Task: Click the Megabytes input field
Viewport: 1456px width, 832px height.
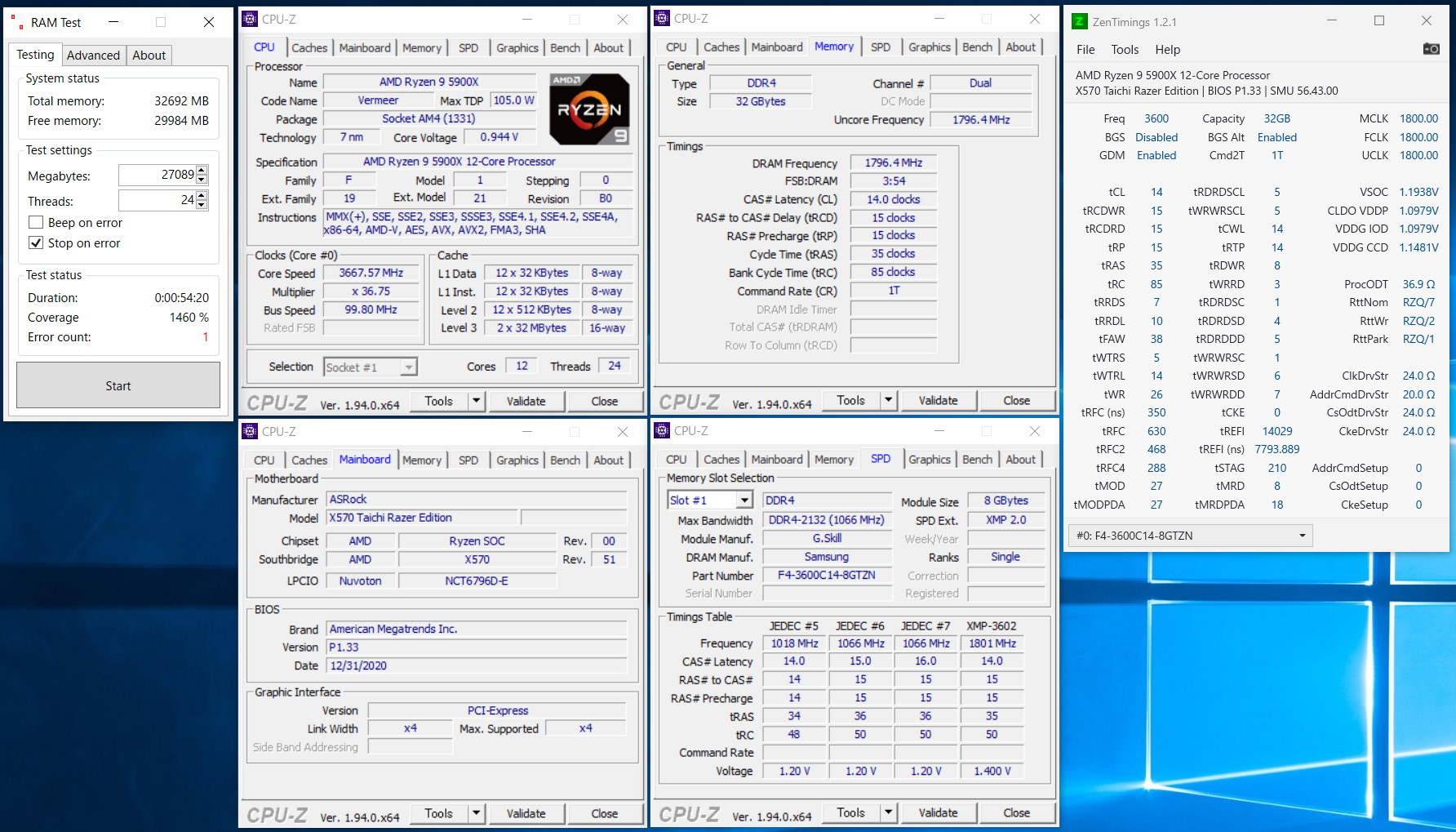Action: click(x=158, y=175)
